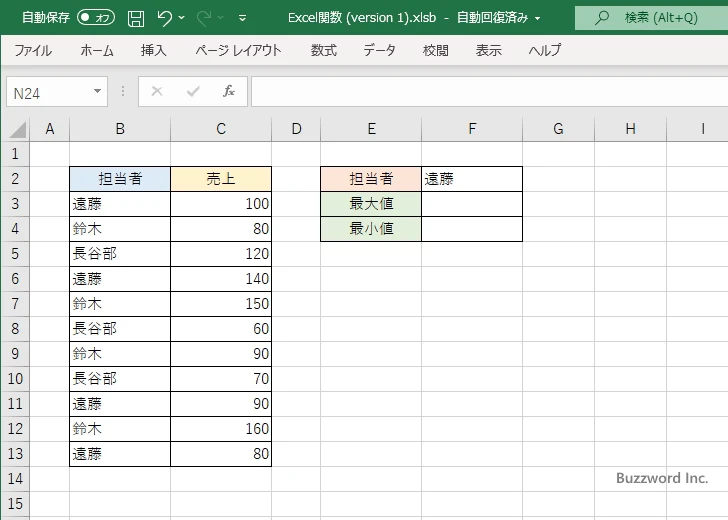Image resolution: width=728 pixels, height=520 pixels.
Task: Select the cell with value 100
Action: [221, 204]
